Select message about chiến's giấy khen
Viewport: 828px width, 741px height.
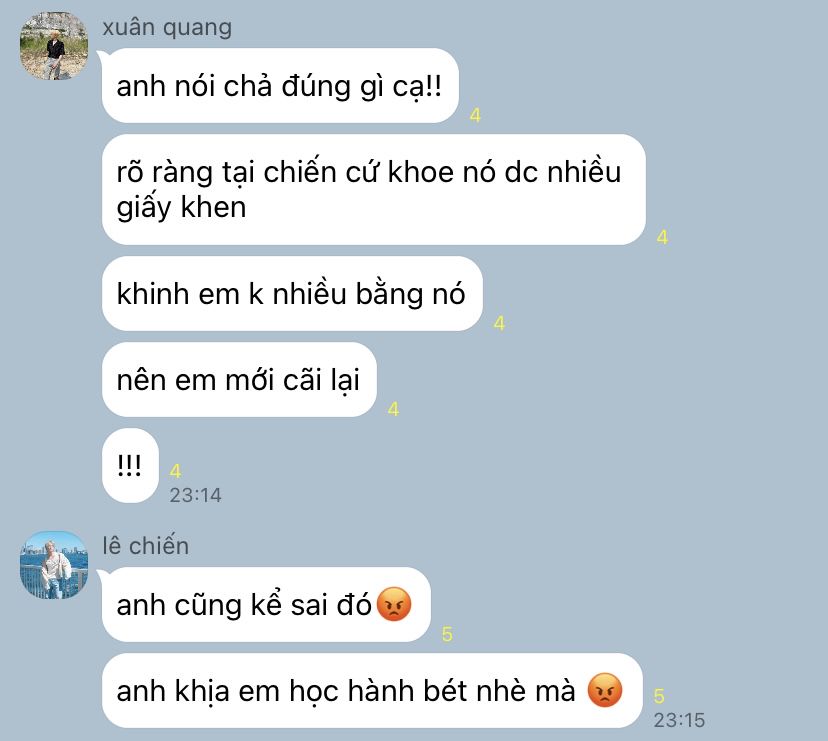(x=373, y=189)
